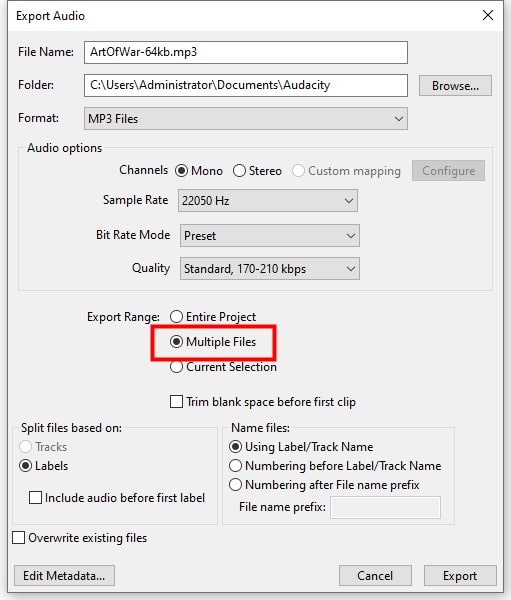511x600 pixels.
Task: Open the Sample Rate dropdown
Action: tap(268, 201)
